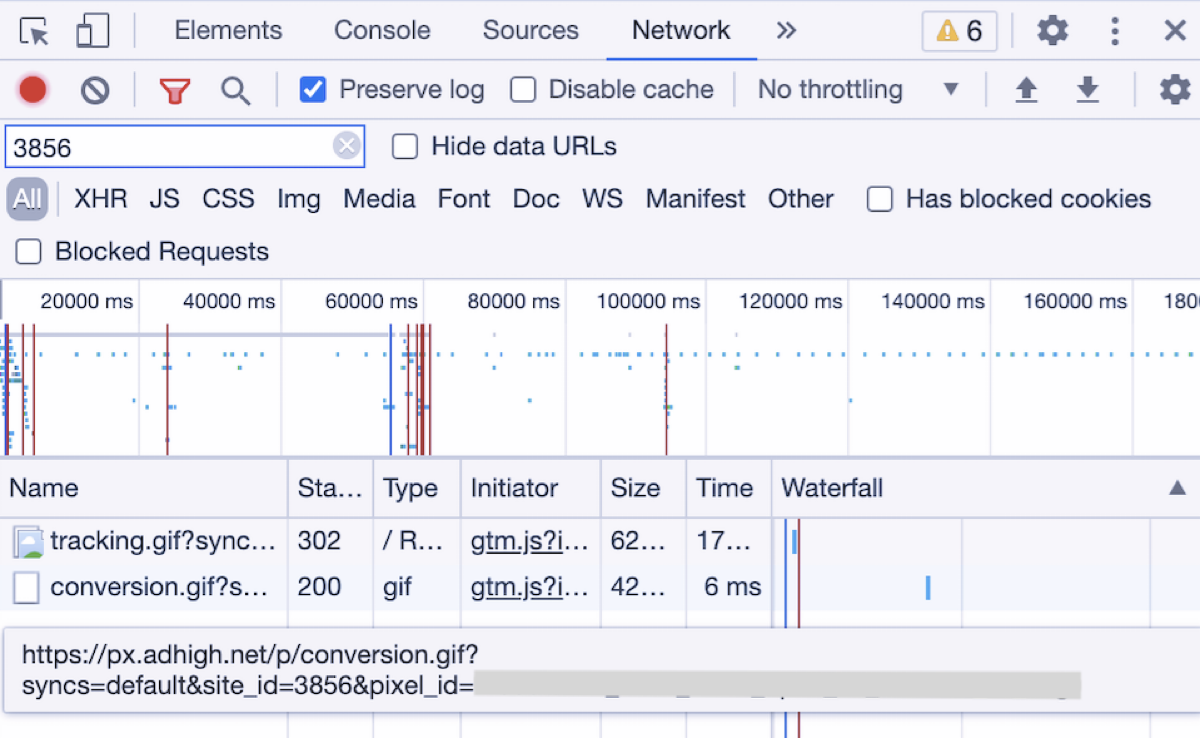Click the 60000 ms mark on the timeline overview
The height and width of the screenshot is (738, 1200).
(372, 301)
